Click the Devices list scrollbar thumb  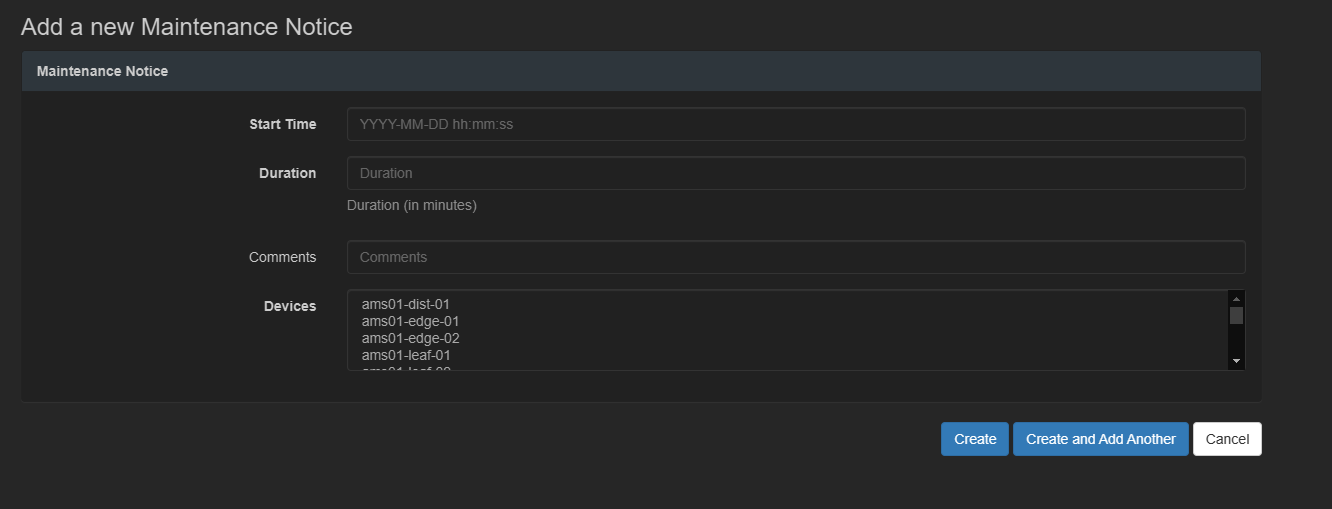click(x=1236, y=316)
